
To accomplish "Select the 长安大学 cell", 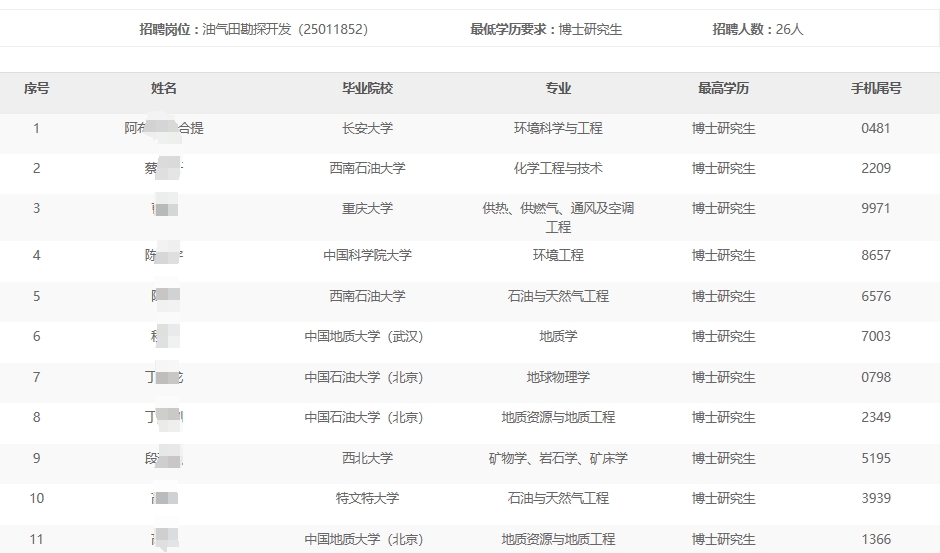I will [x=367, y=128].
